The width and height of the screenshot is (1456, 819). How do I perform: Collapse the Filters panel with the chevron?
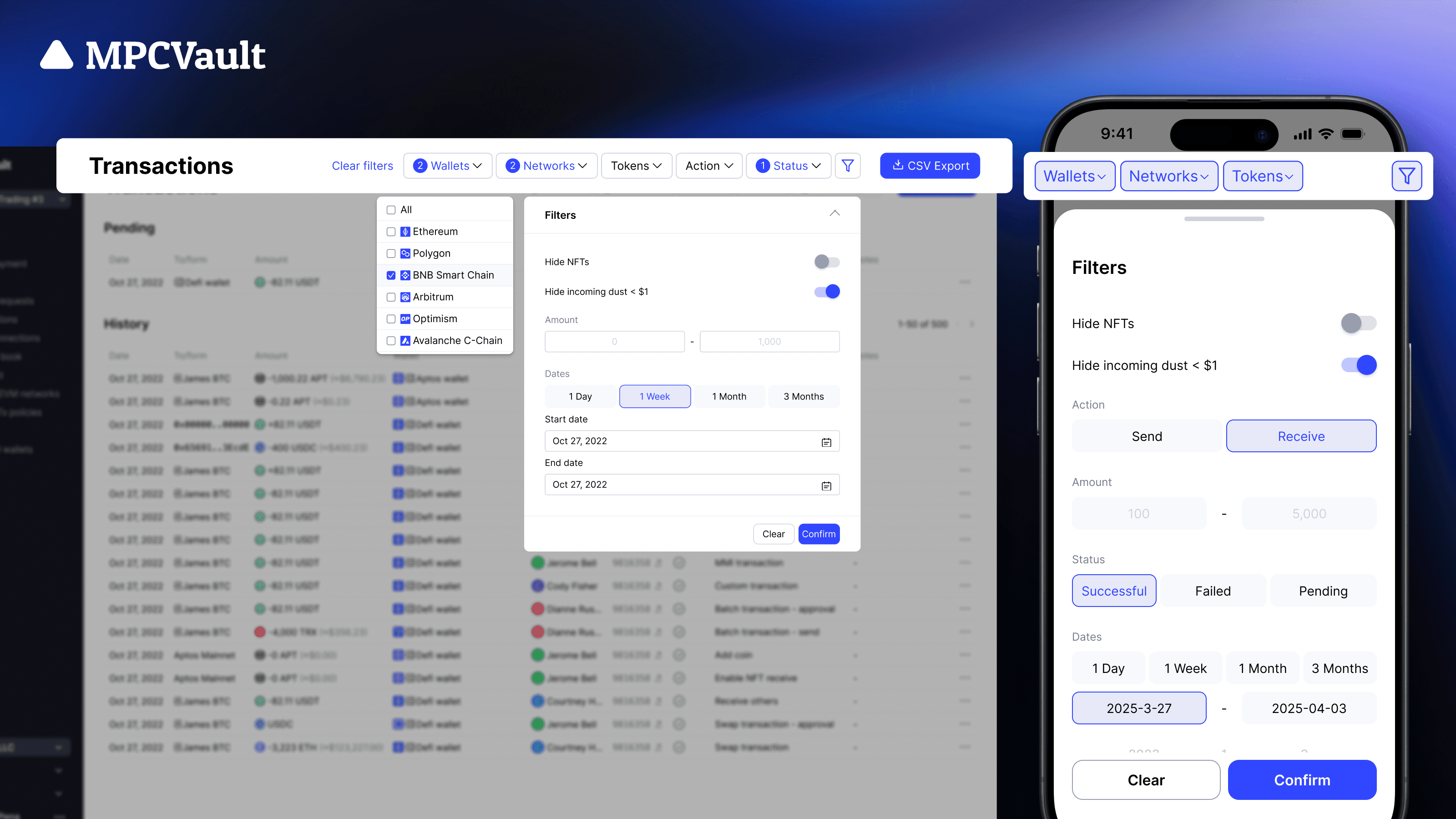(x=834, y=214)
